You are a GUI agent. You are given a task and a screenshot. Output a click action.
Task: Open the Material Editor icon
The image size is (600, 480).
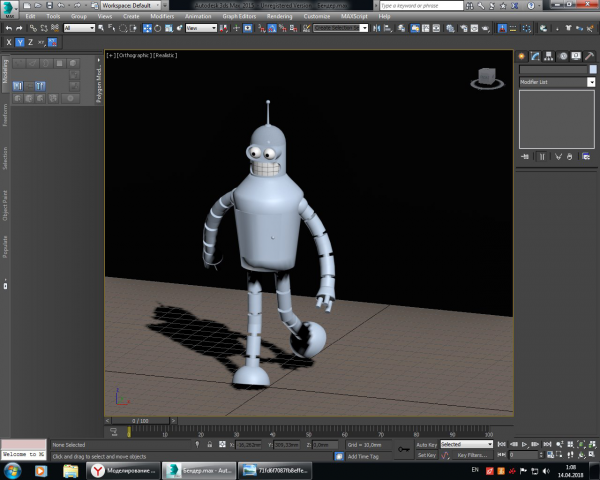[451, 28]
